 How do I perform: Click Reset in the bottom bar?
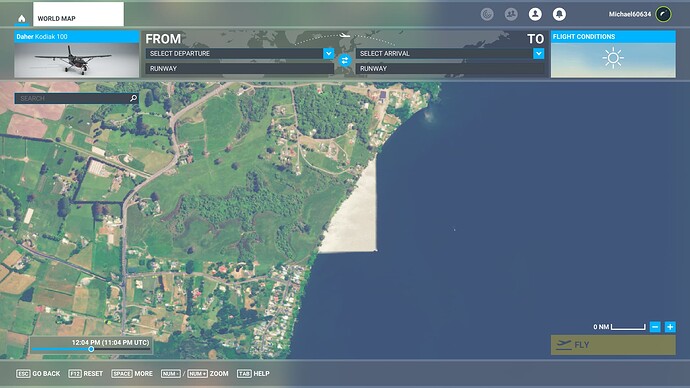click(86, 373)
